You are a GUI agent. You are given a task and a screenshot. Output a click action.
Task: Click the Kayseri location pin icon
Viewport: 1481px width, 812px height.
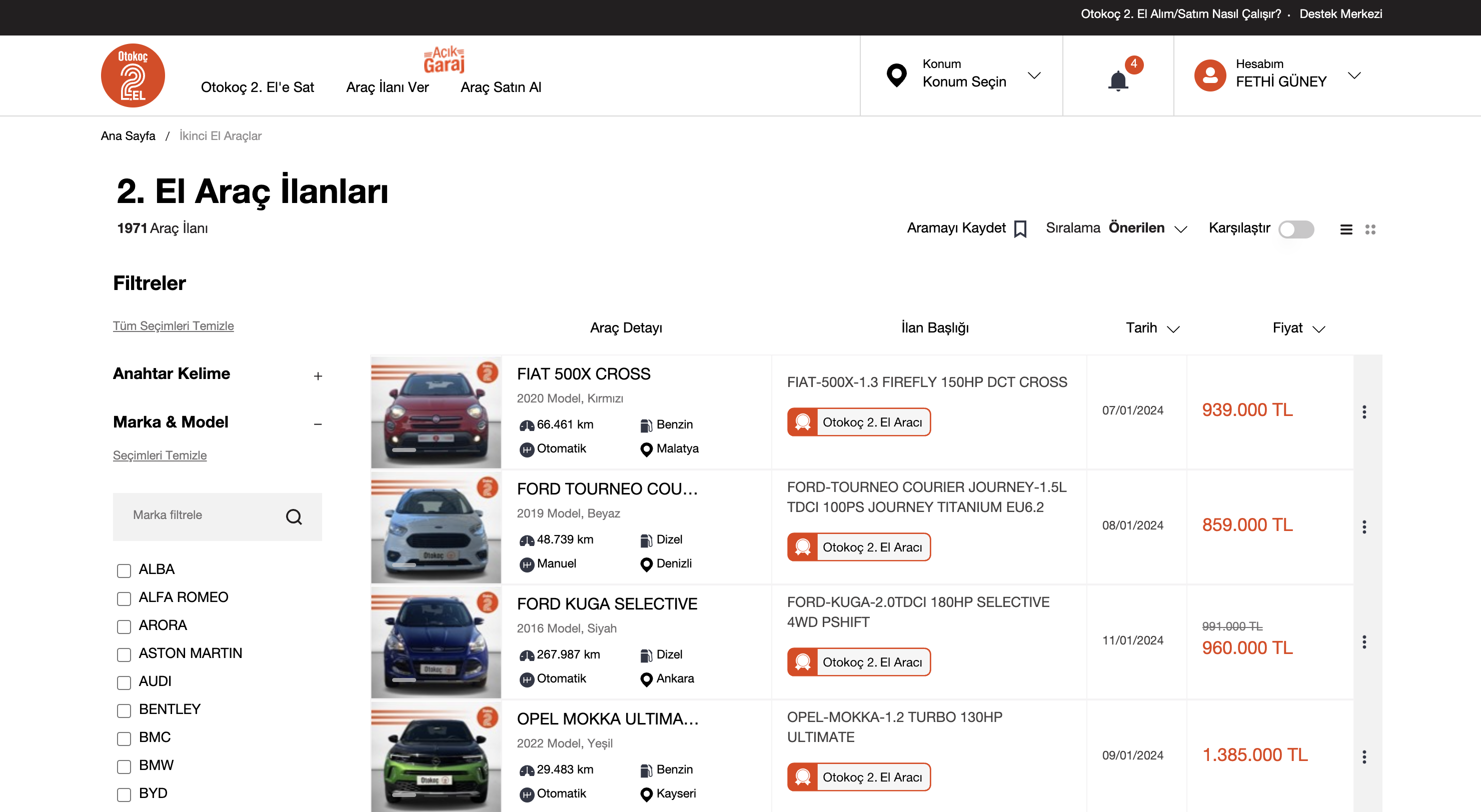coord(646,794)
